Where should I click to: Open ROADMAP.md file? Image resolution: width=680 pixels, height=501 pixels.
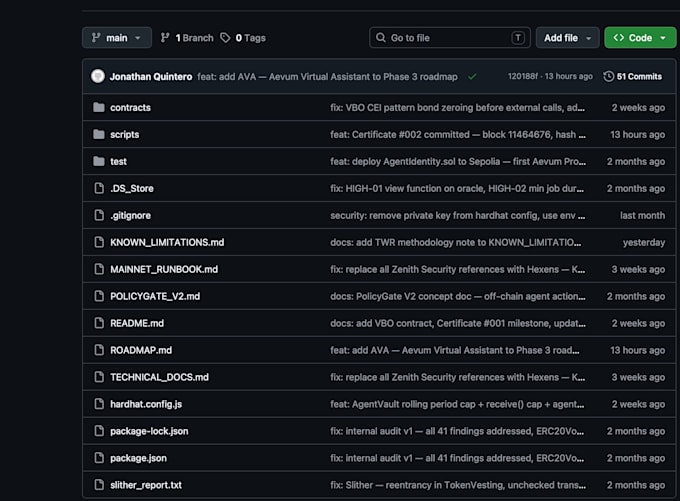tap(141, 350)
